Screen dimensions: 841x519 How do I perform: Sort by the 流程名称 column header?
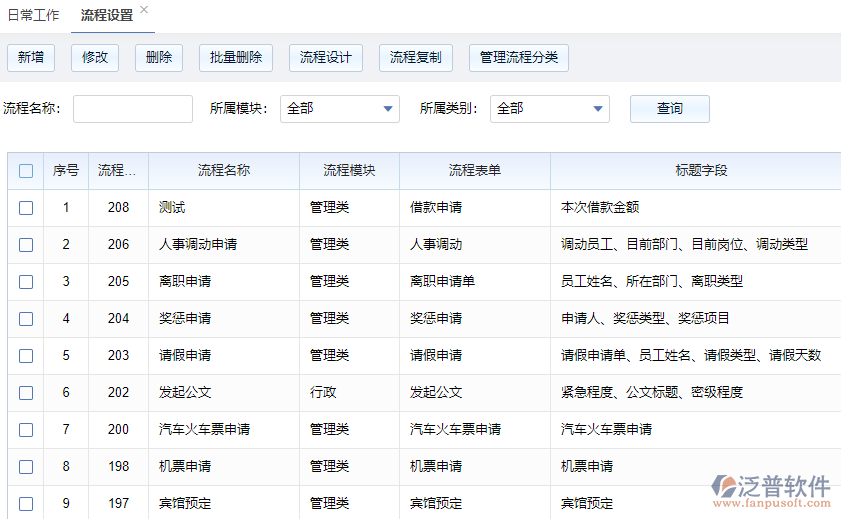[x=224, y=171]
